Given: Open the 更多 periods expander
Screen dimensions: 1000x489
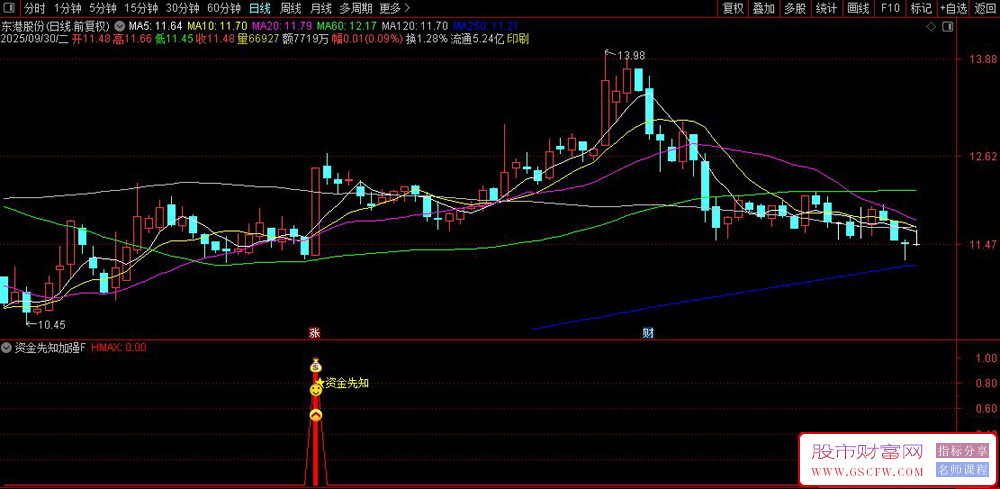Looking at the screenshot, I should (x=393, y=8).
